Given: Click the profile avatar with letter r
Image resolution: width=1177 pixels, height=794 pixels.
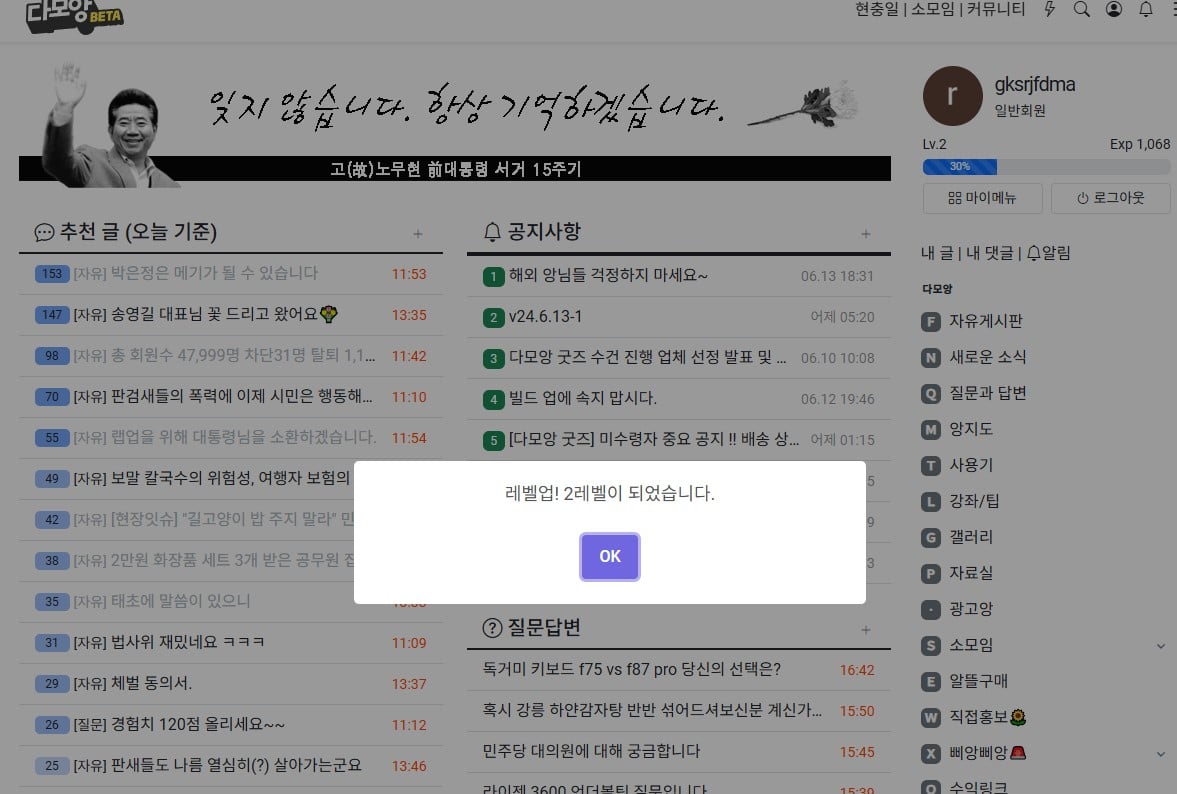Looking at the screenshot, I should point(953,95).
